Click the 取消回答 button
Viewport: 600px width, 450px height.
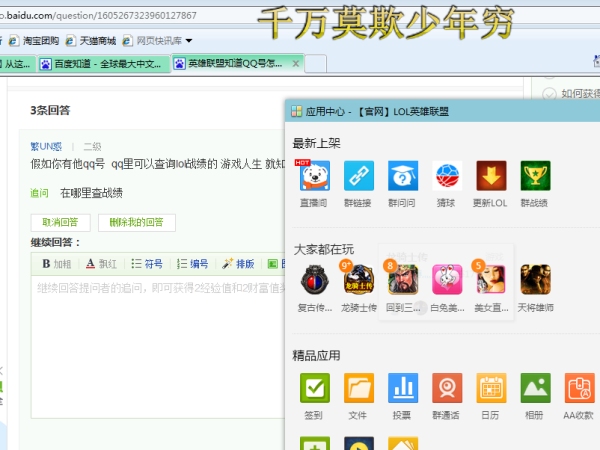pyautogui.click(x=60, y=223)
